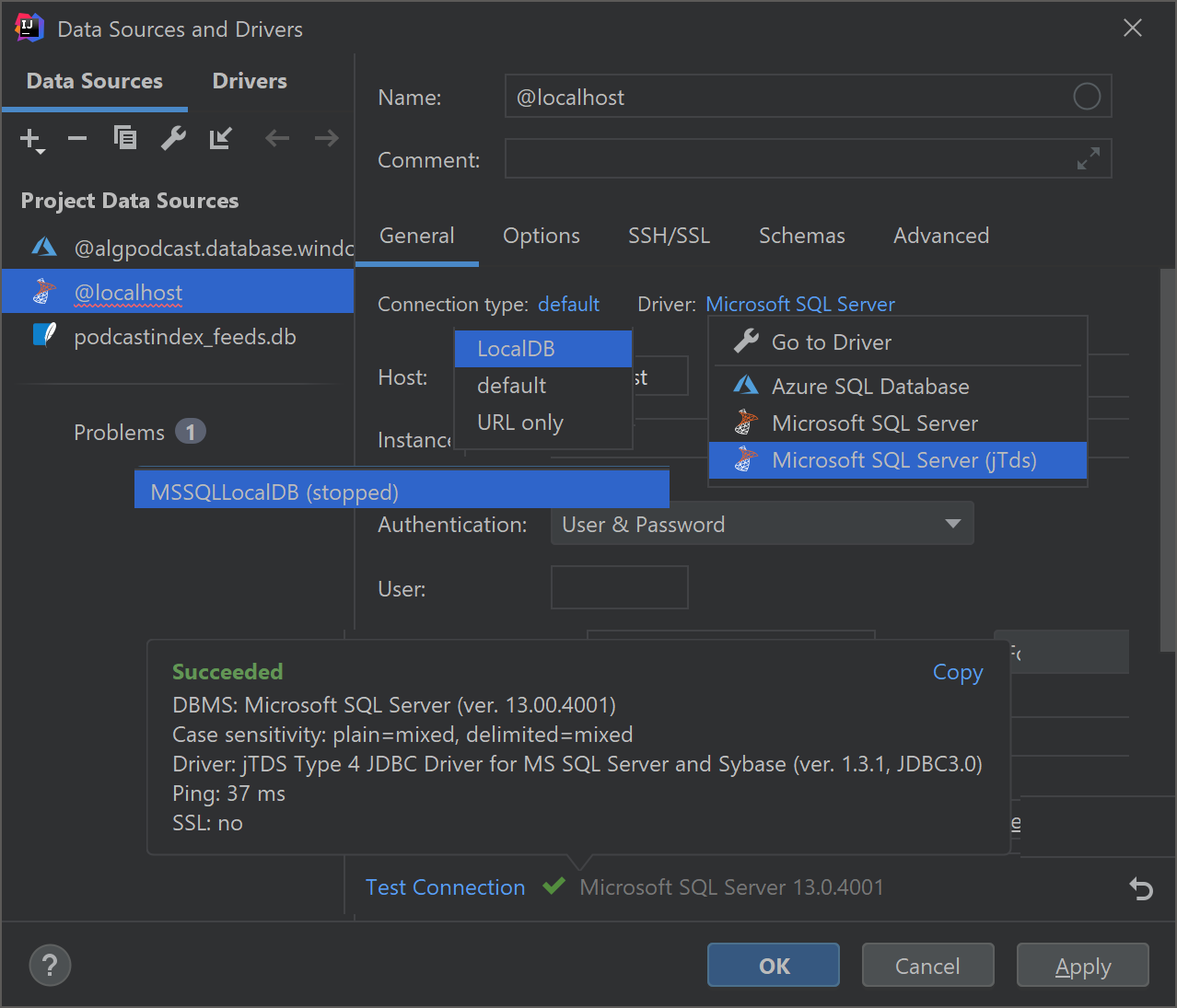Viewport: 1177px width, 1008px height.
Task: Click the Microsoft SQL Server driver link
Action: [800, 304]
